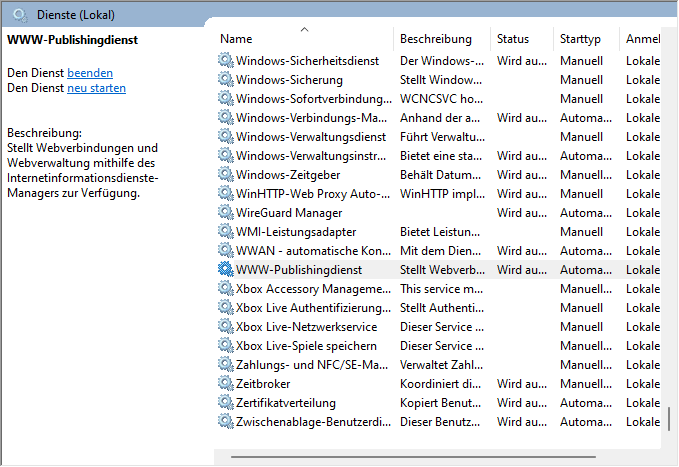This screenshot has height=467, width=679.
Task: Click the sort arrow above the Name column
Action: (x=304, y=29)
